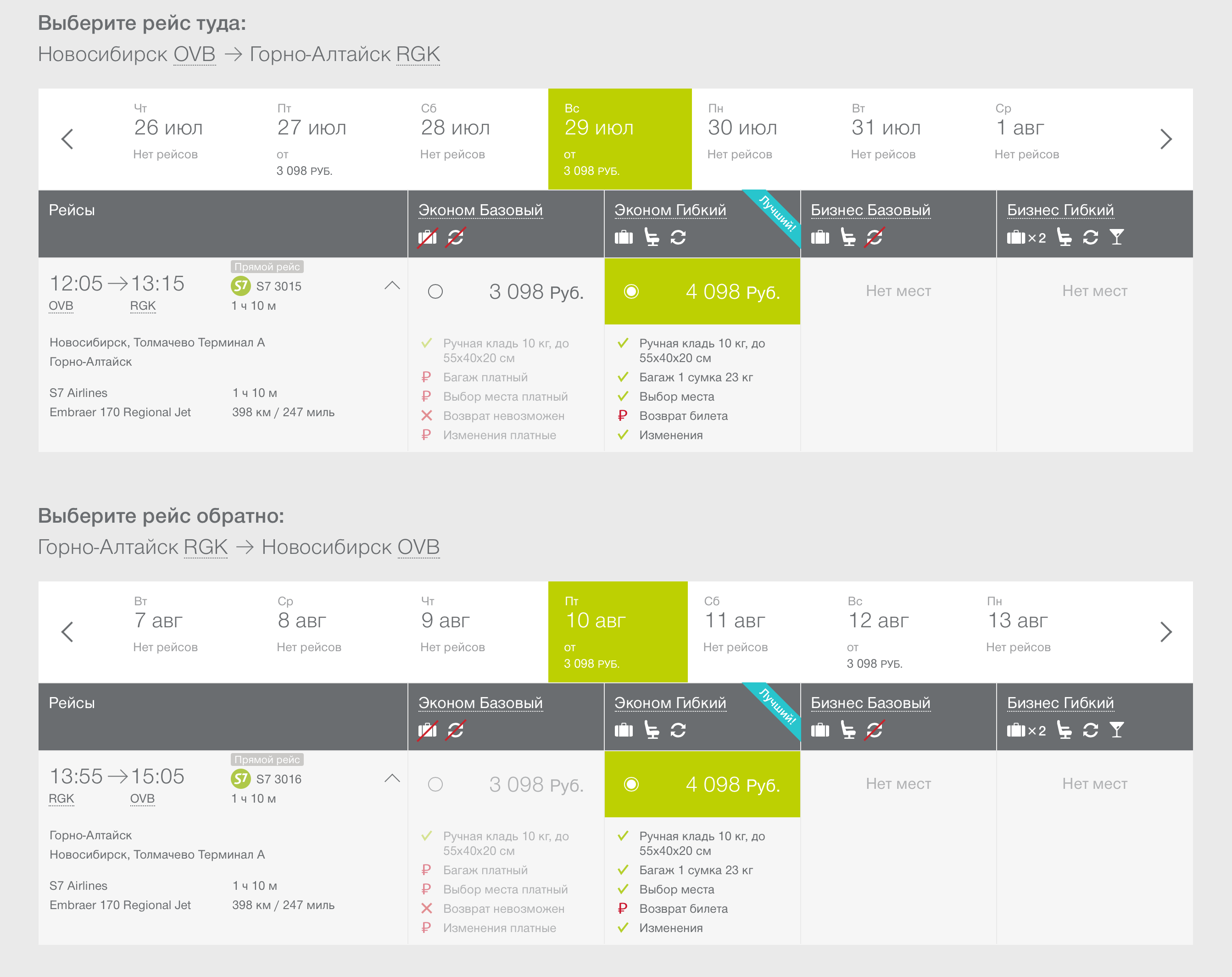Select return 4 098 Руб. Эконом Гибкий radio

tap(631, 784)
